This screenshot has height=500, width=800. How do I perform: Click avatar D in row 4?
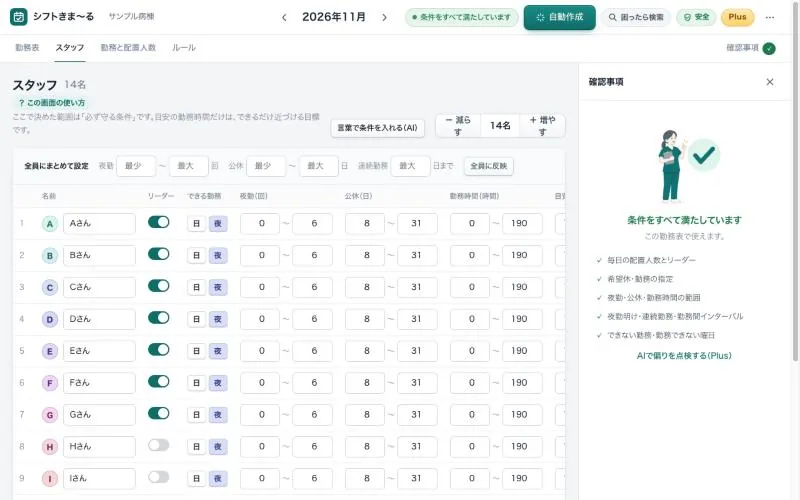[x=49, y=319]
